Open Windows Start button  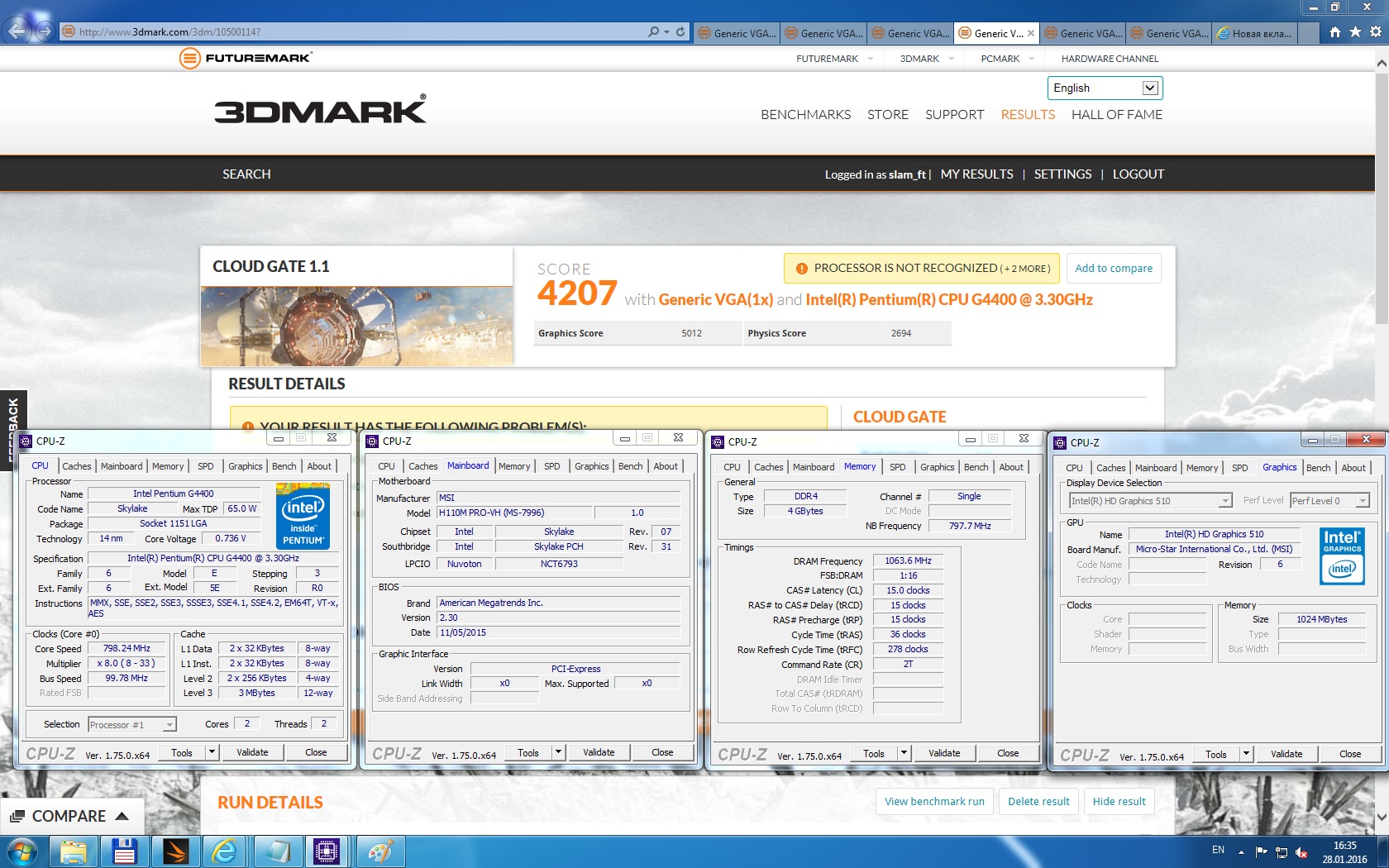click(22, 851)
